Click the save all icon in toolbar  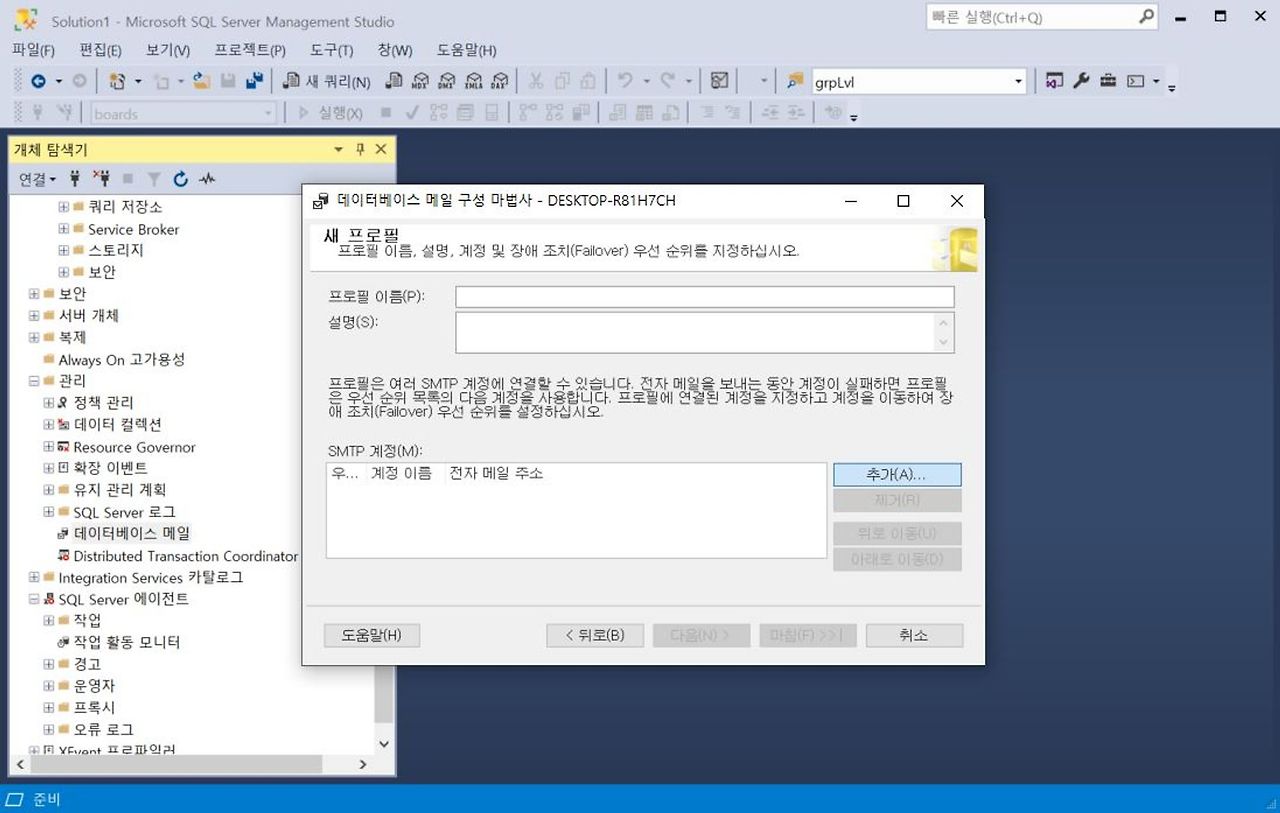click(x=253, y=81)
